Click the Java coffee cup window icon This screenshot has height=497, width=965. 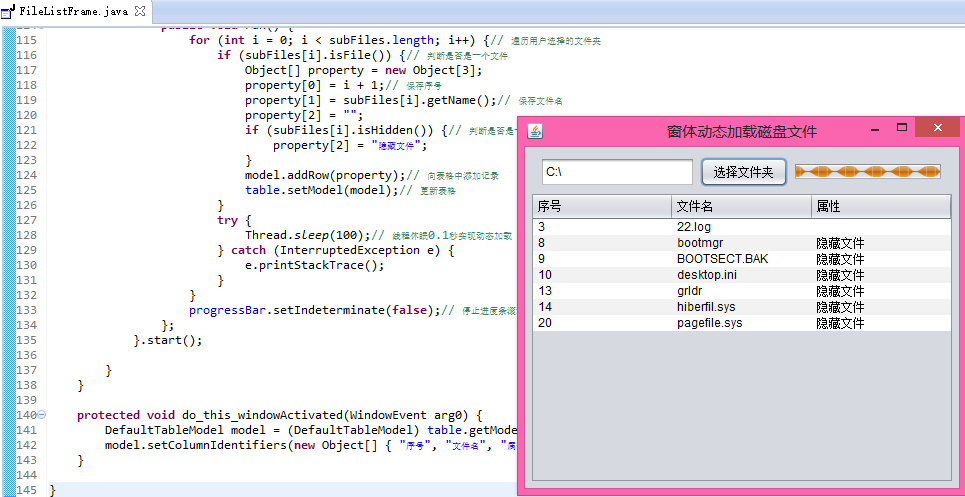coord(535,132)
